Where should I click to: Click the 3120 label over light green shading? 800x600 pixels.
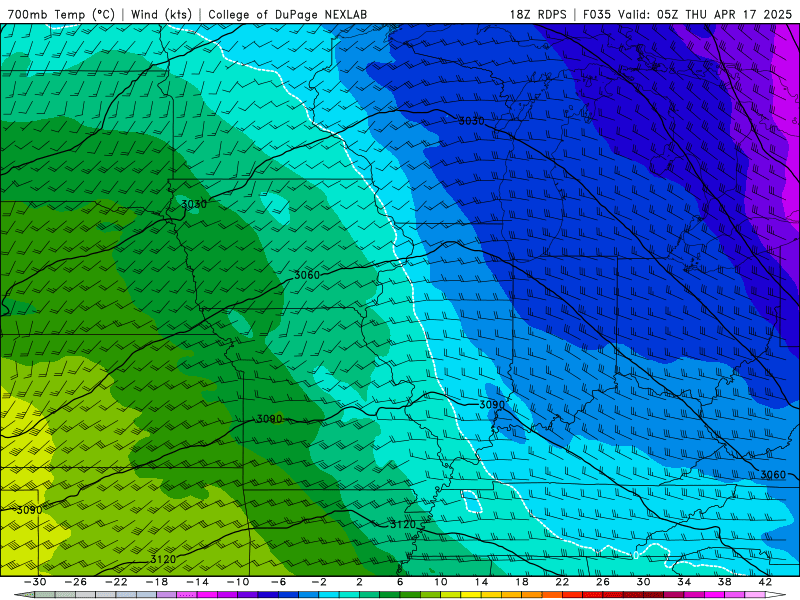[163, 559]
